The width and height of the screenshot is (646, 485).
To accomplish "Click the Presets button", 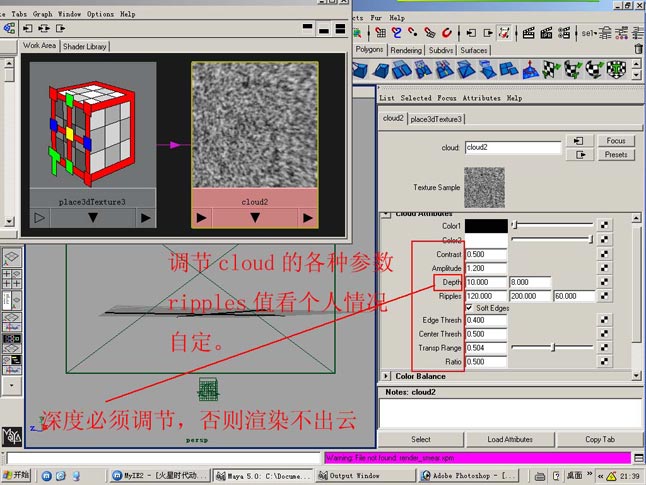I will click(x=616, y=155).
